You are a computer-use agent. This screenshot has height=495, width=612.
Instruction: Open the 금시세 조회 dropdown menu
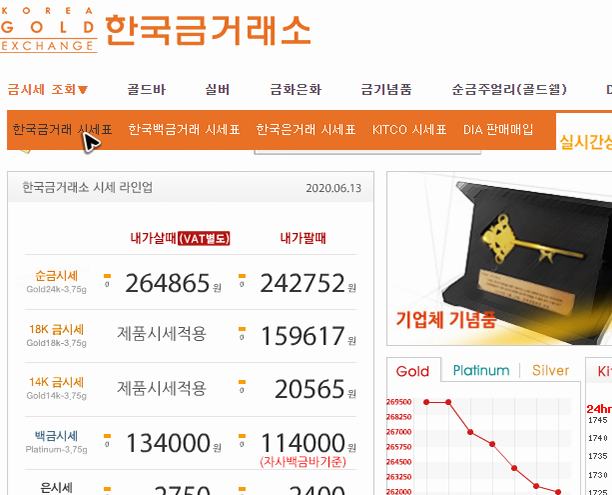pyautogui.click(x=48, y=89)
